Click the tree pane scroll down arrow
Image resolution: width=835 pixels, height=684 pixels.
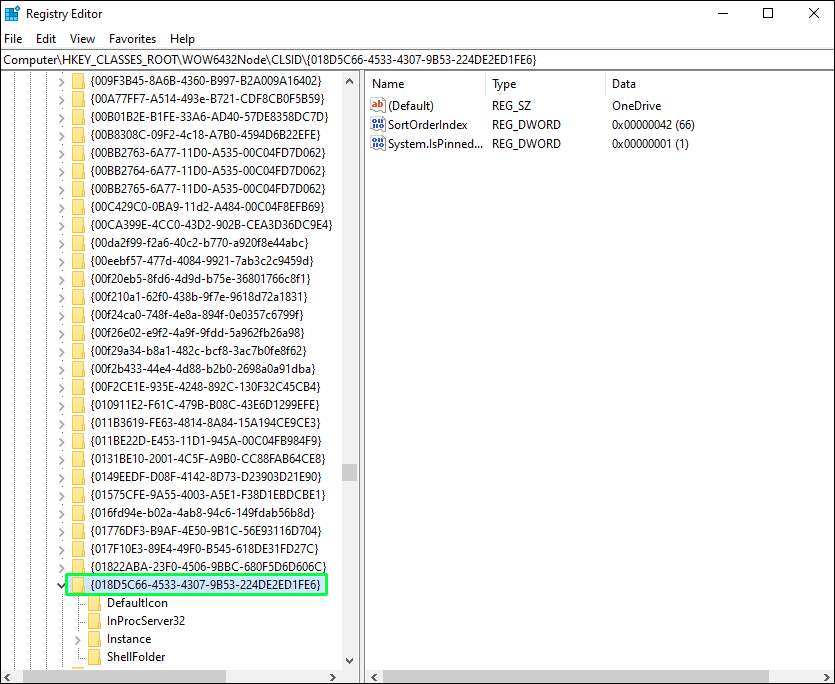[x=349, y=661]
